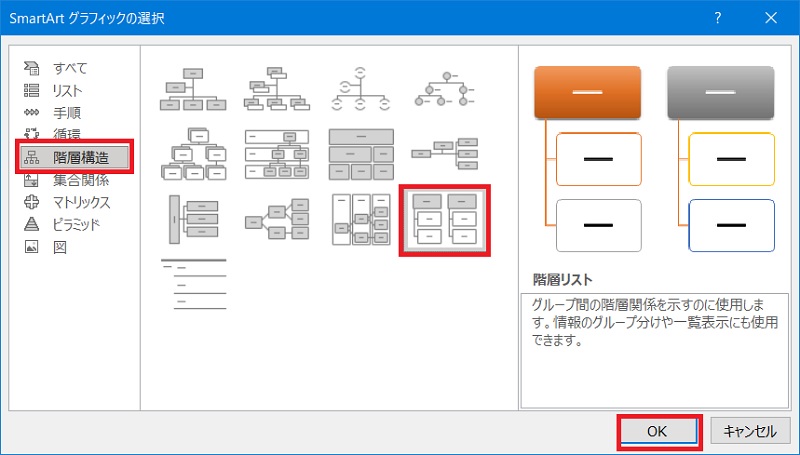Image resolution: width=800 pixels, height=455 pixels.
Task: Click the 階層リスト preview title
Action: [x=562, y=280]
